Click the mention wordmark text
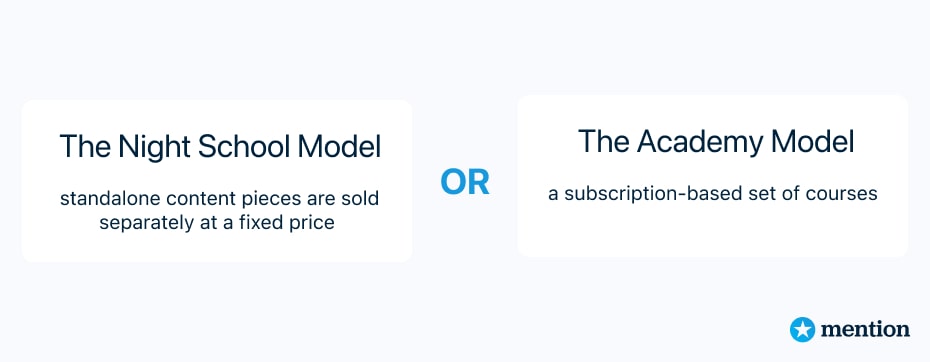This screenshot has height=362, width=930. pos(865,329)
